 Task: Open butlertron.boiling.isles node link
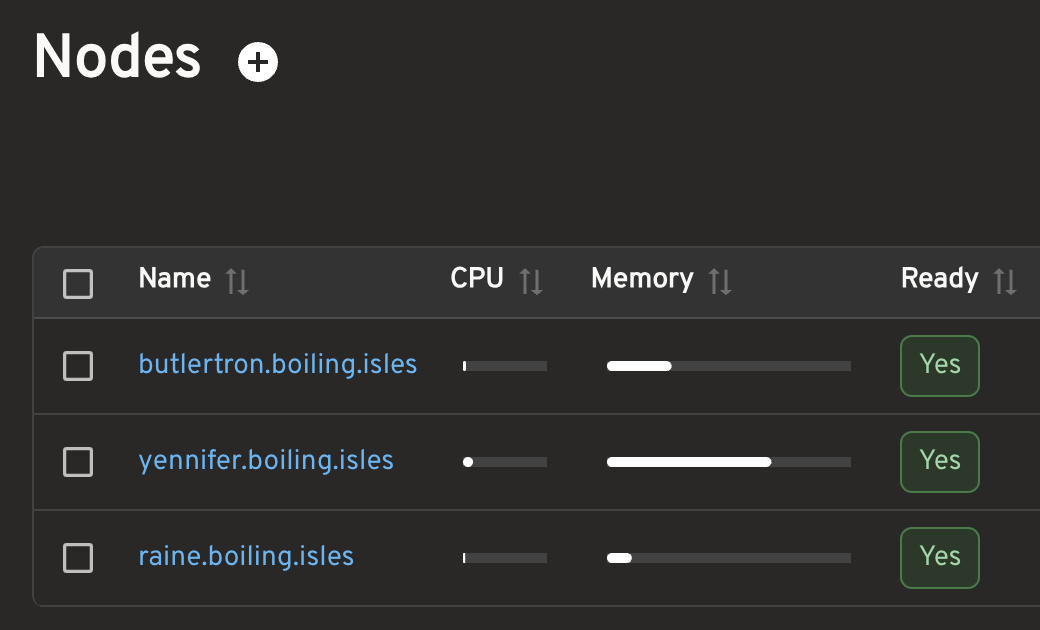277,364
